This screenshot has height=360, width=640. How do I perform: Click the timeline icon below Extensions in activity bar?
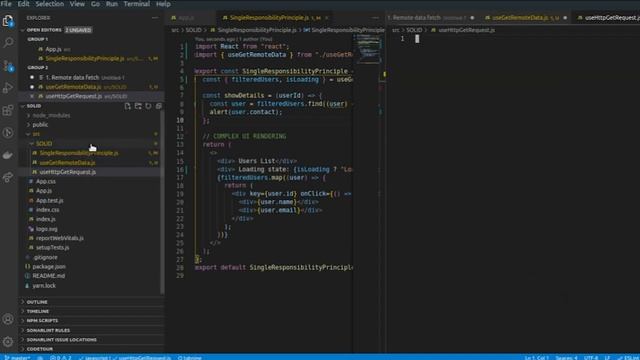pos(8,133)
